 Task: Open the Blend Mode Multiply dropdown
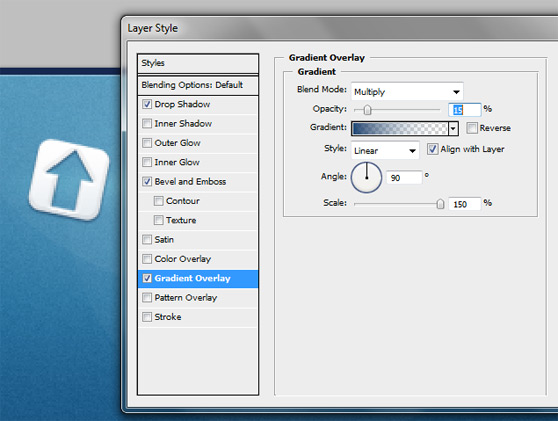click(x=407, y=92)
